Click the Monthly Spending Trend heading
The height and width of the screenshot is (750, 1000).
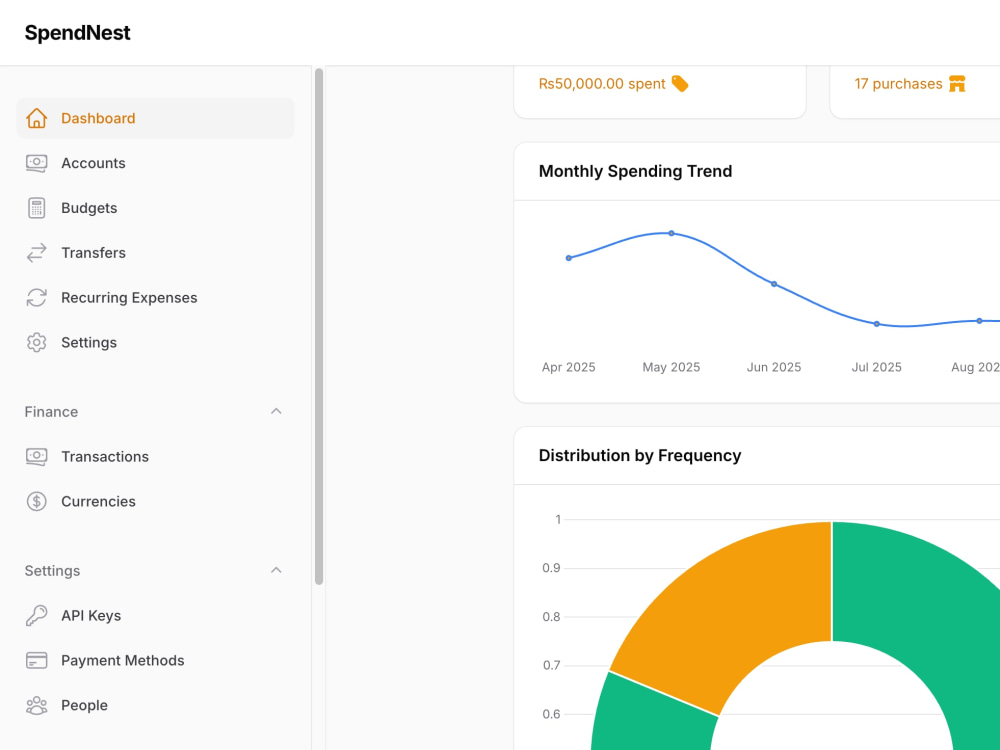pyautogui.click(x=635, y=171)
